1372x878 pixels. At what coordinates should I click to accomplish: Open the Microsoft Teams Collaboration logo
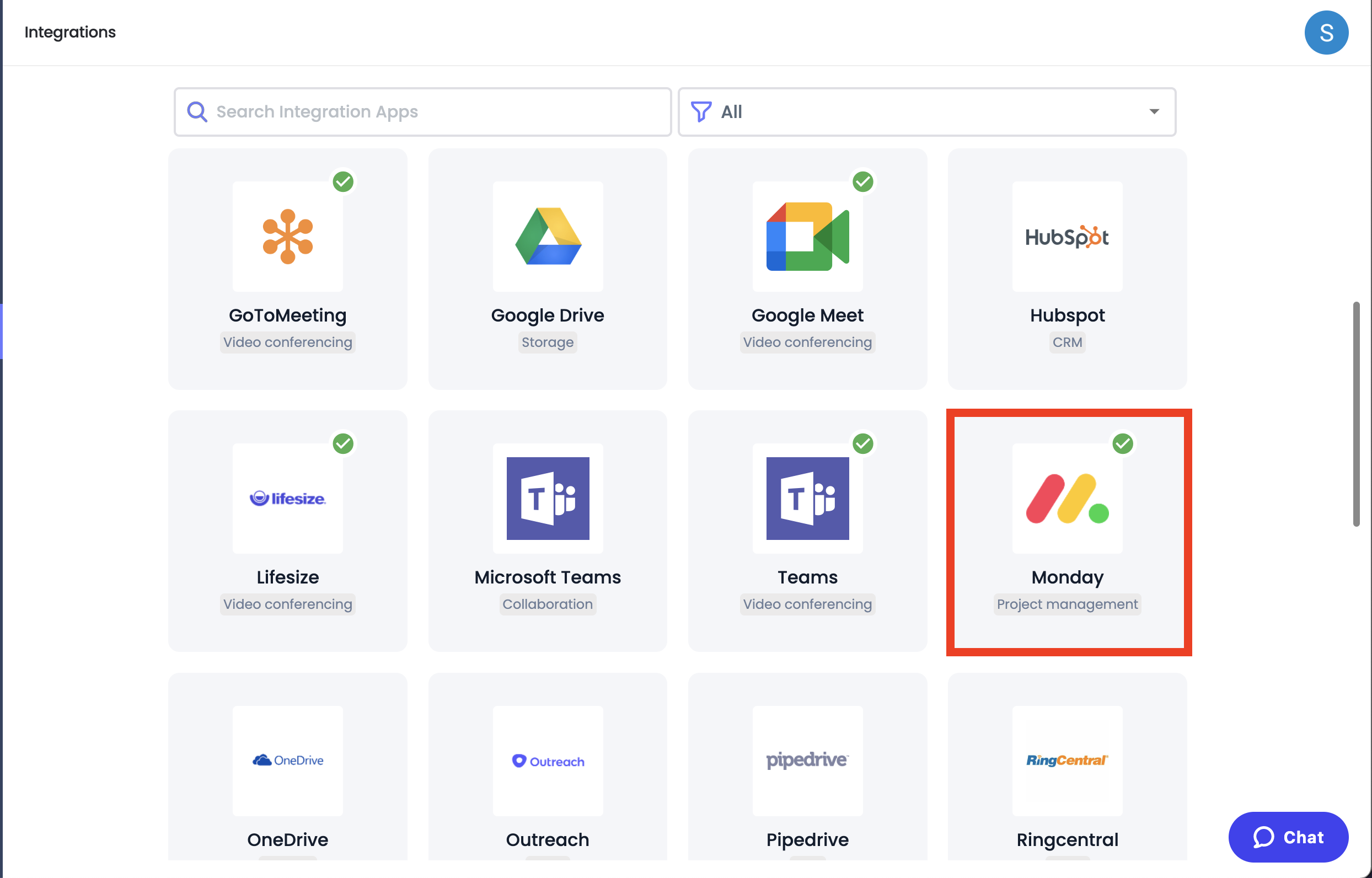click(548, 499)
